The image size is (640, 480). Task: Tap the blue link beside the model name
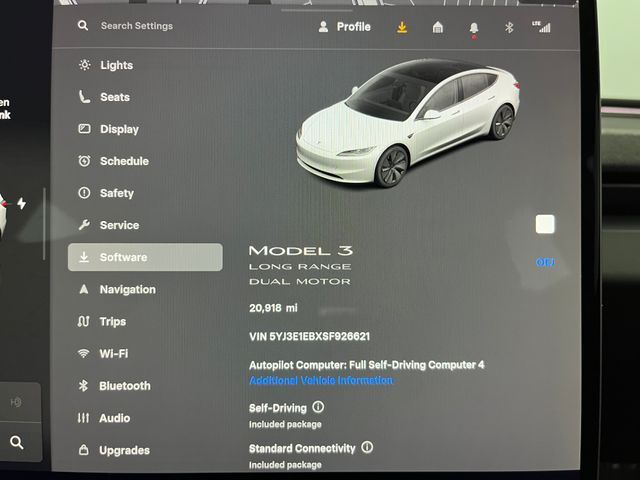click(x=545, y=262)
